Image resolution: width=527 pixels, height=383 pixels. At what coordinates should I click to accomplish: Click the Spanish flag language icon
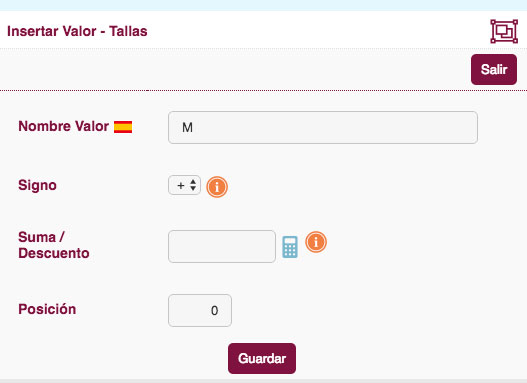(x=123, y=127)
